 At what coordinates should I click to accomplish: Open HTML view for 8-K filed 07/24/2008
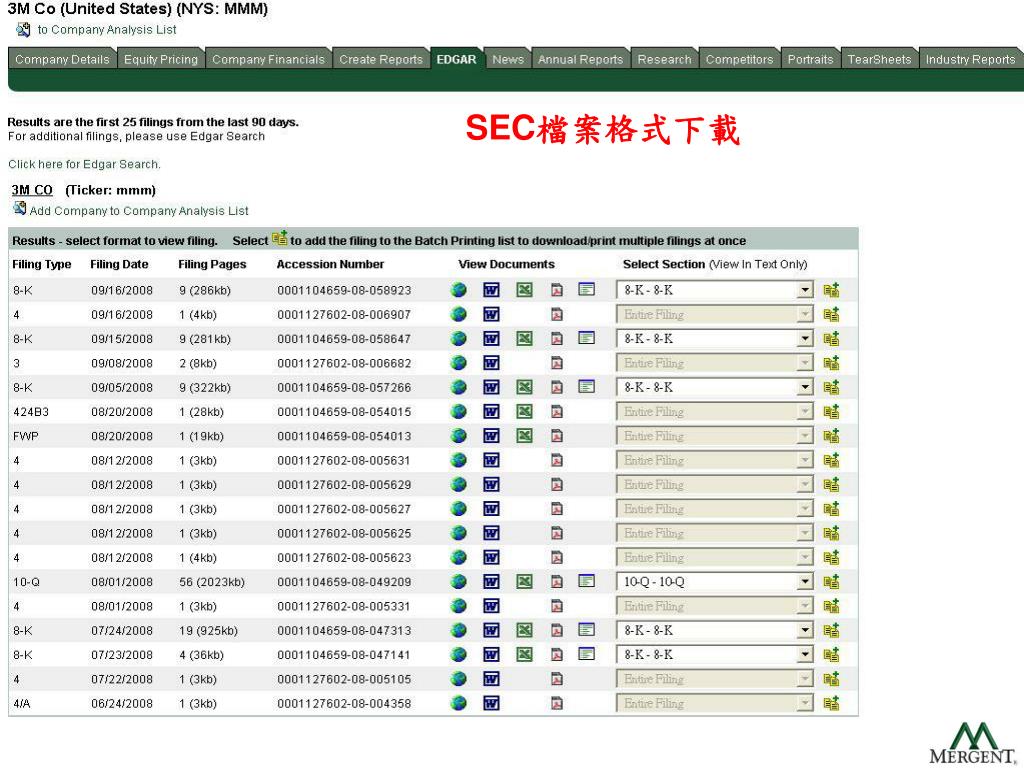tap(459, 630)
